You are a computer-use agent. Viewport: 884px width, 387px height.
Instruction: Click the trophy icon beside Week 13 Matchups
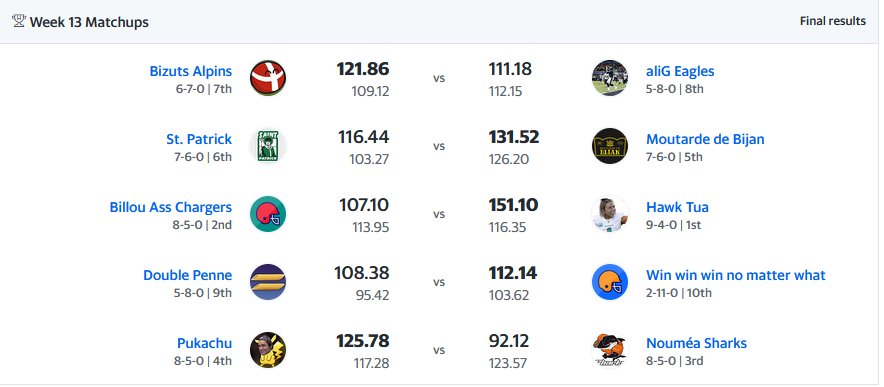click(x=19, y=21)
